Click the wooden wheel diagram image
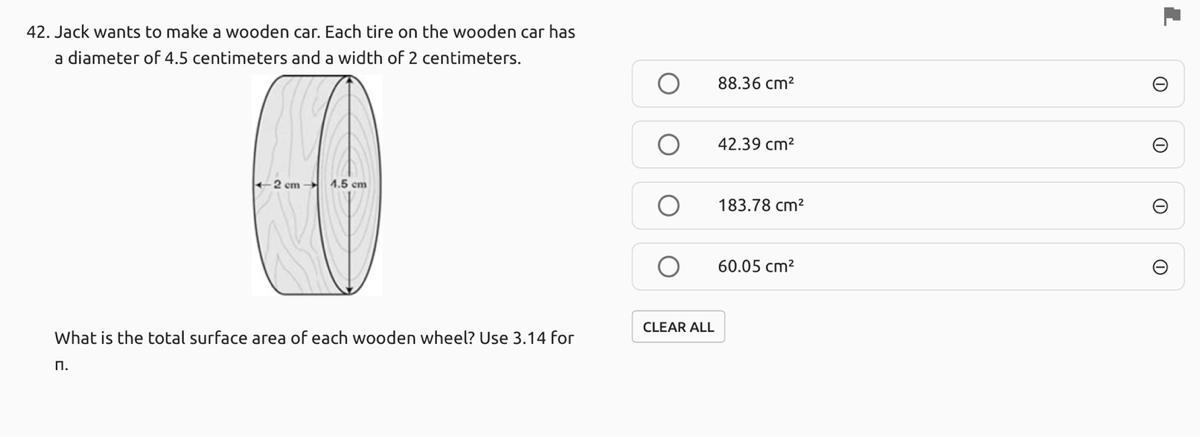 (x=316, y=184)
